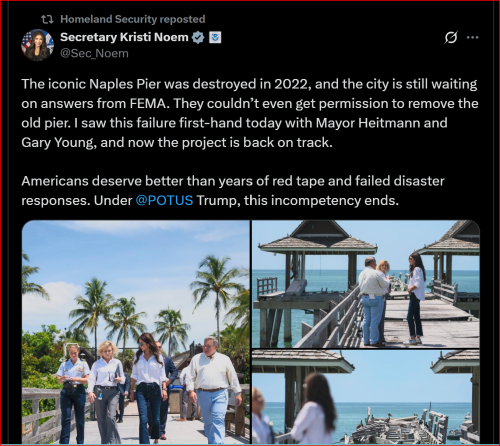
Task: Click the blue verified checkmark badge
Action: tap(198, 37)
